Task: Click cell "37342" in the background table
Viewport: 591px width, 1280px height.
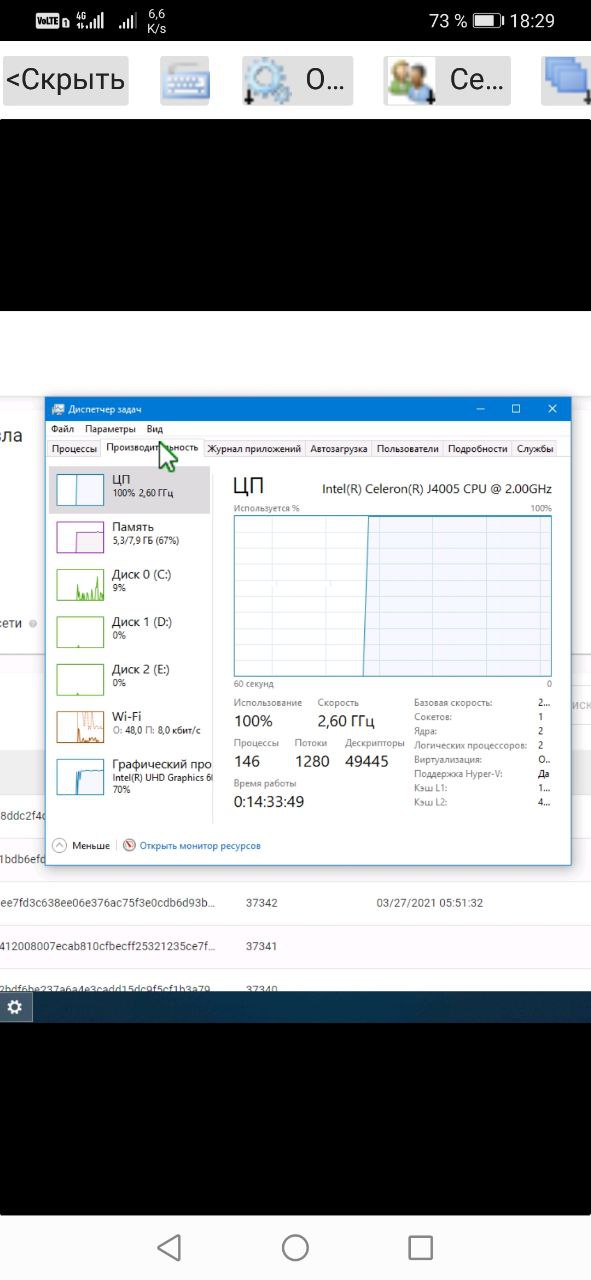Action: coord(262,903)
